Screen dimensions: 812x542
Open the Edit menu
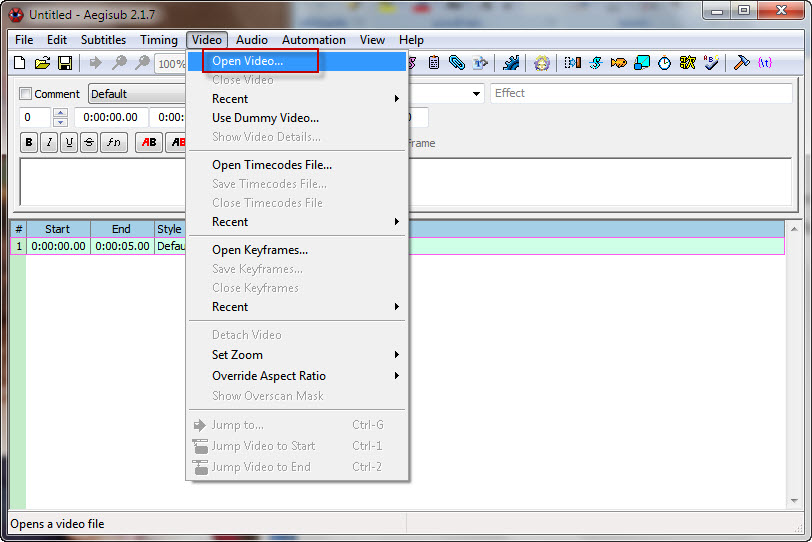(x=56, y=40)
